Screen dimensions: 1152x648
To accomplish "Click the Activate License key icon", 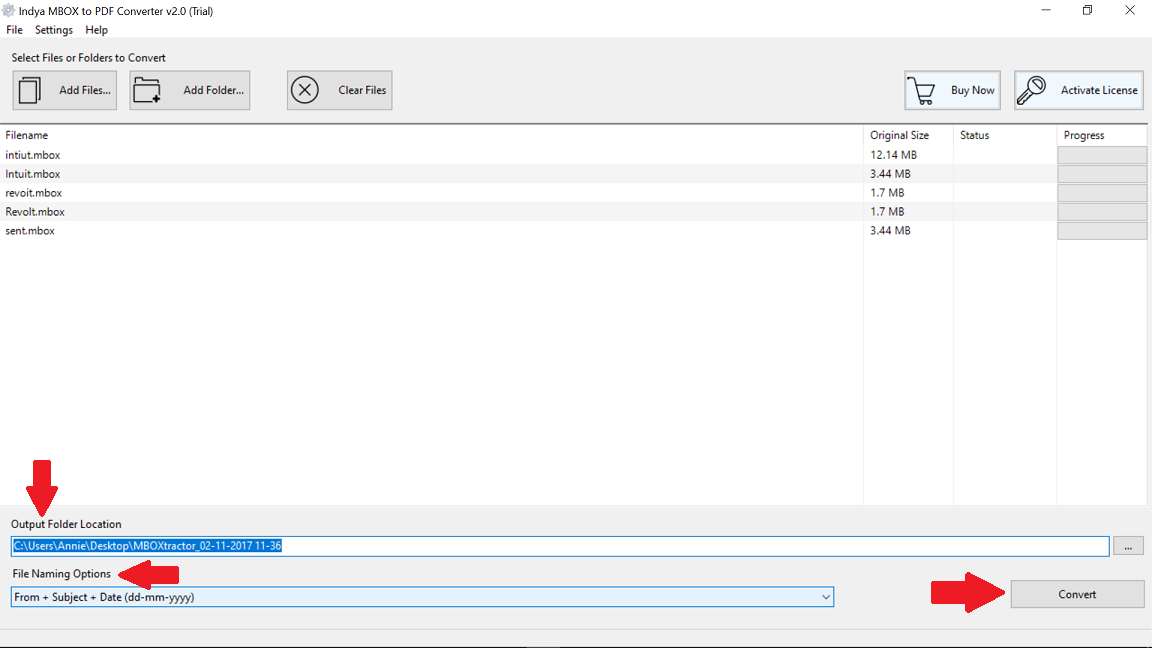I will click(1032, 91).
